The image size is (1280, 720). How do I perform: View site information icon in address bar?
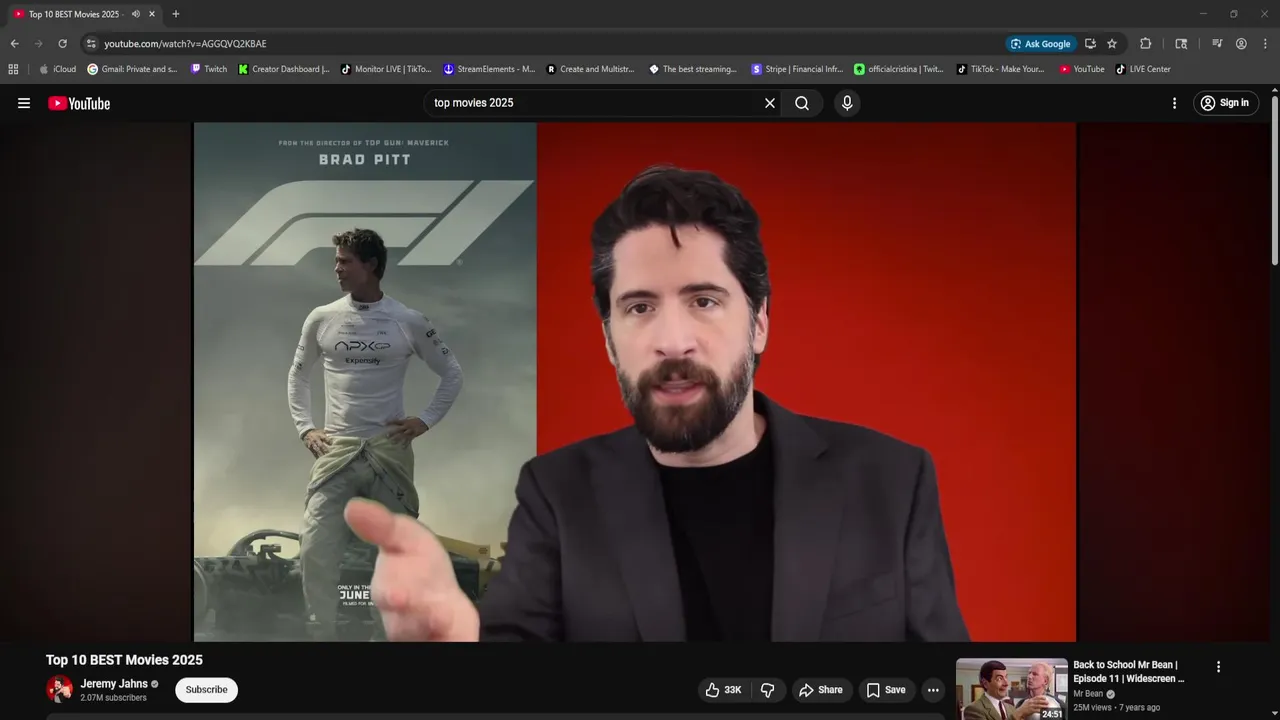point(91,44)
